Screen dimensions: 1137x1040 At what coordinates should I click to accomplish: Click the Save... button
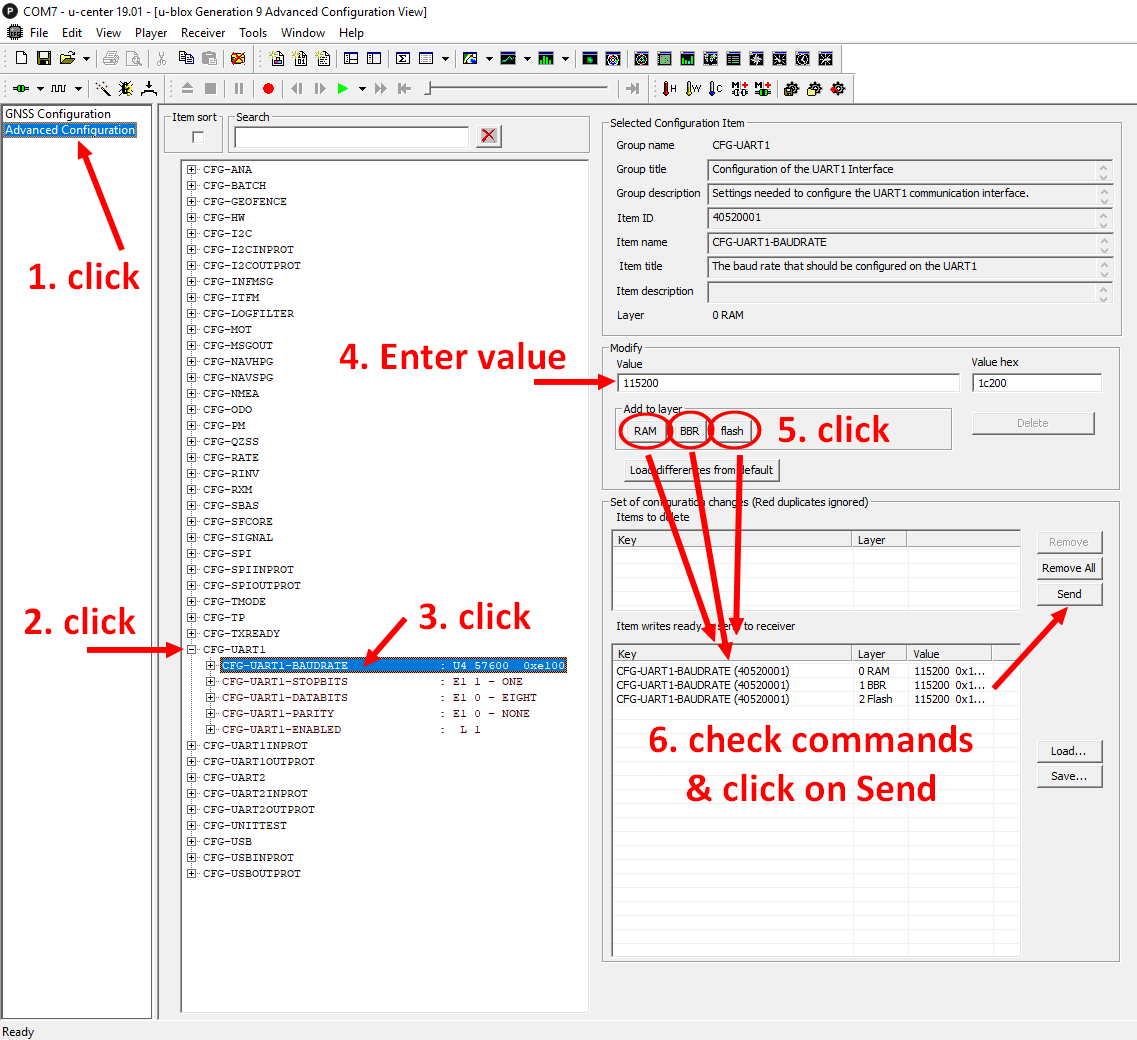pyautogui.click(x=1069, y=776)
